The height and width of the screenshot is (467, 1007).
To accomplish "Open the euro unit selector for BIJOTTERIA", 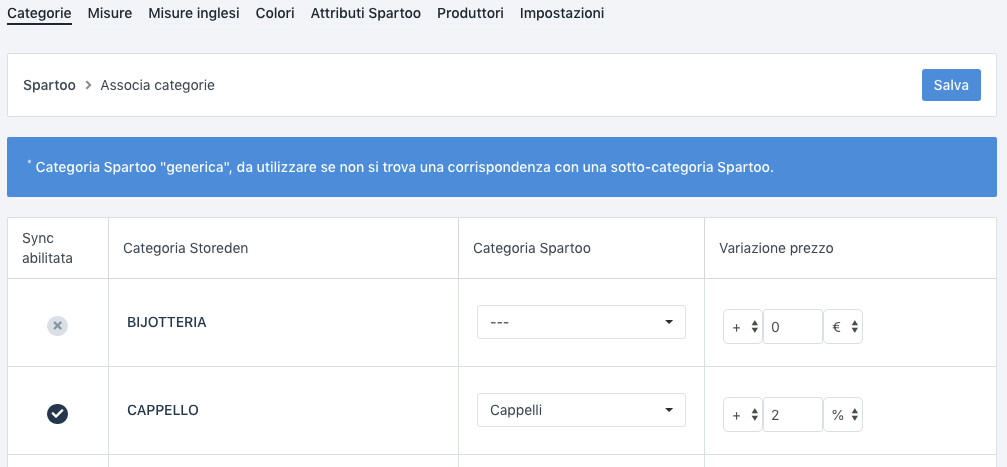I will coord(843,326).
